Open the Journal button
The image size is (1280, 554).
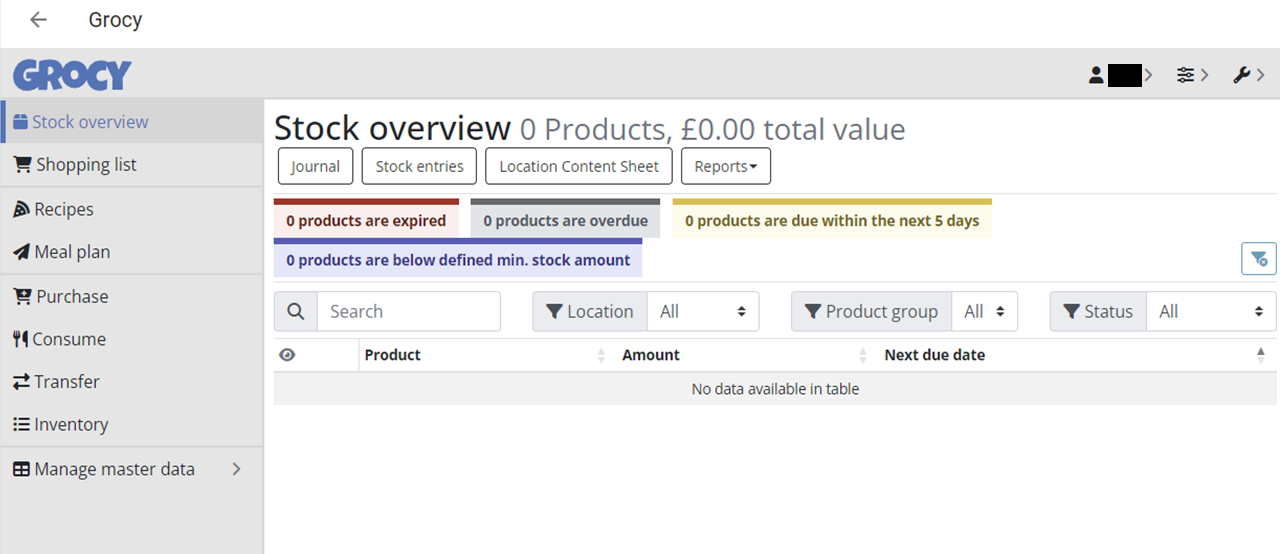[315, 167]
